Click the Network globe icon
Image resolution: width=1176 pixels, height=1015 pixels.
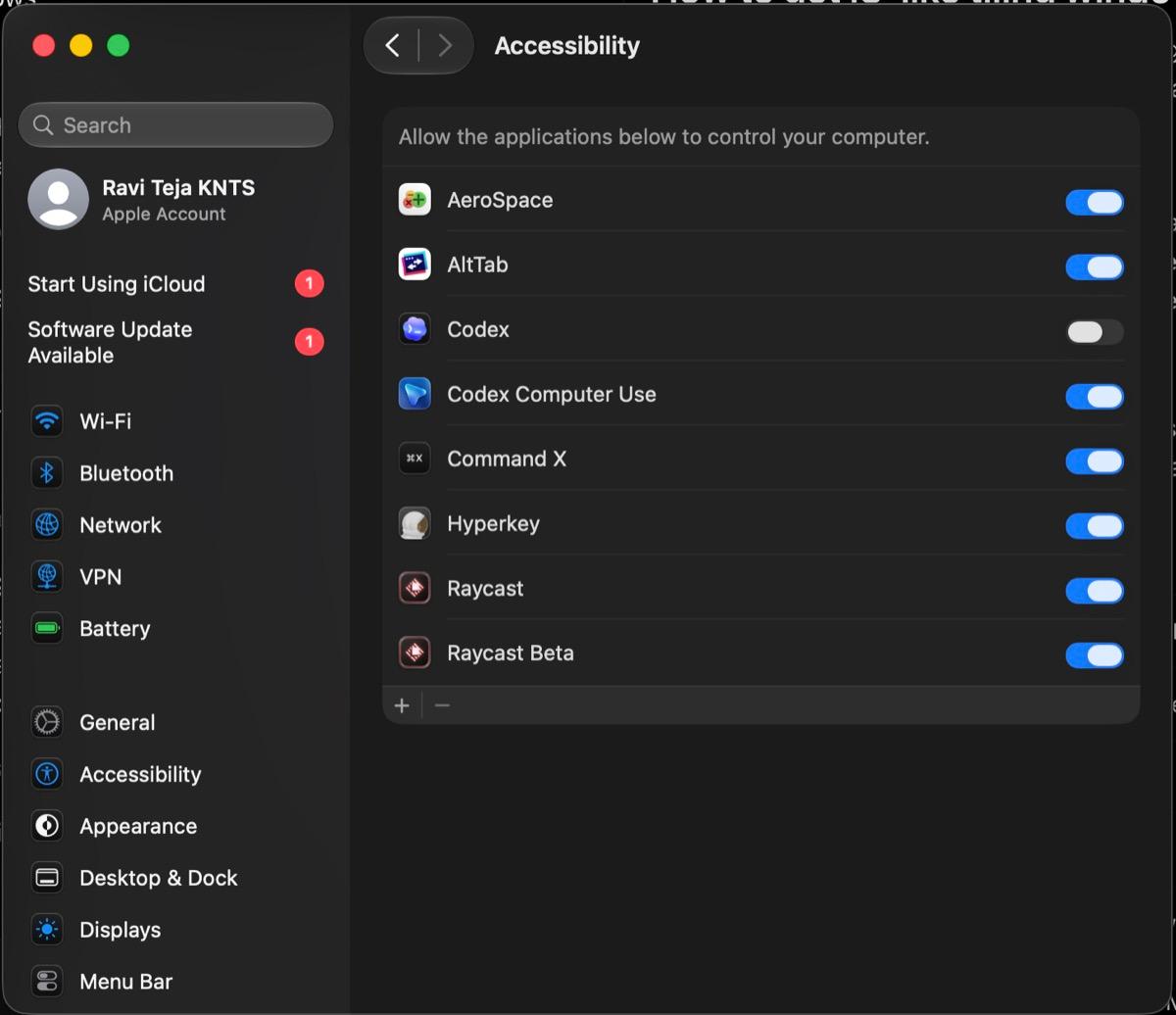click(x=47, y=525)
